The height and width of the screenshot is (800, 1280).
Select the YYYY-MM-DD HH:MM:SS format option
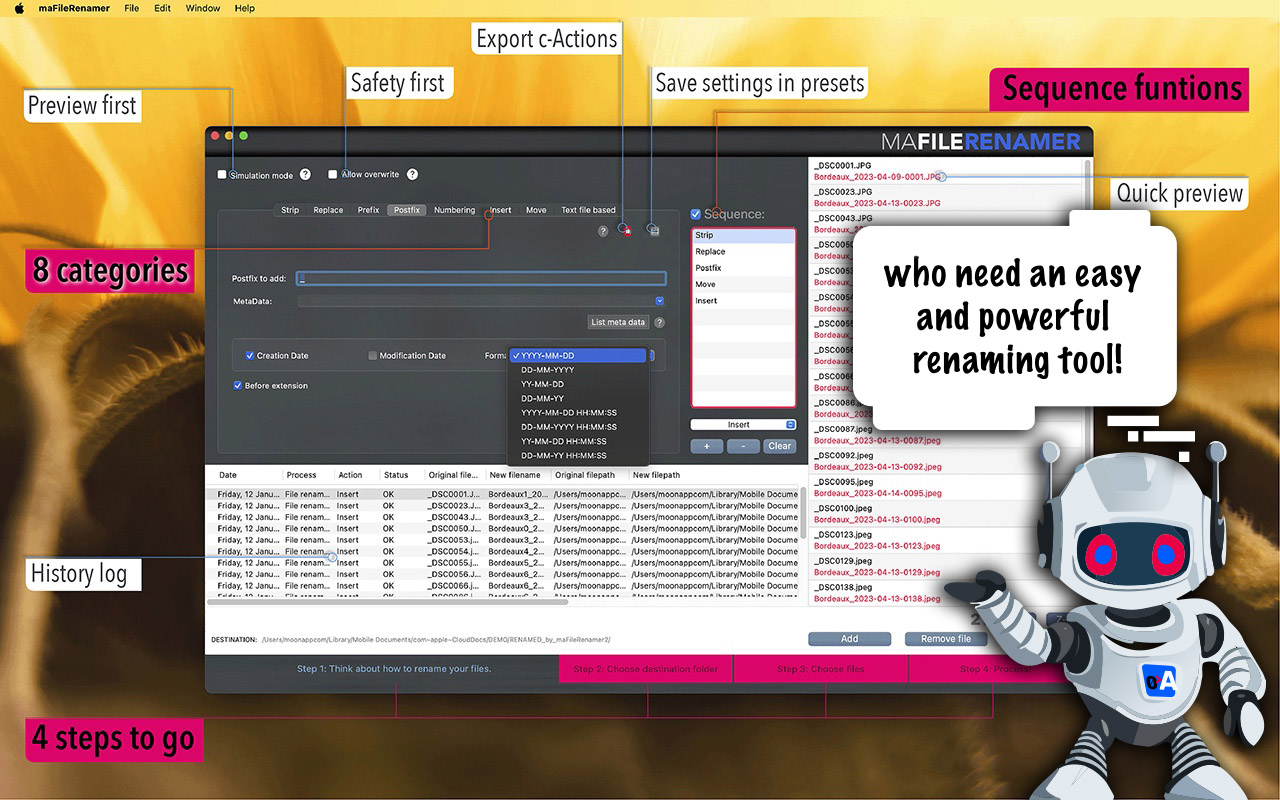click(578, 413)
